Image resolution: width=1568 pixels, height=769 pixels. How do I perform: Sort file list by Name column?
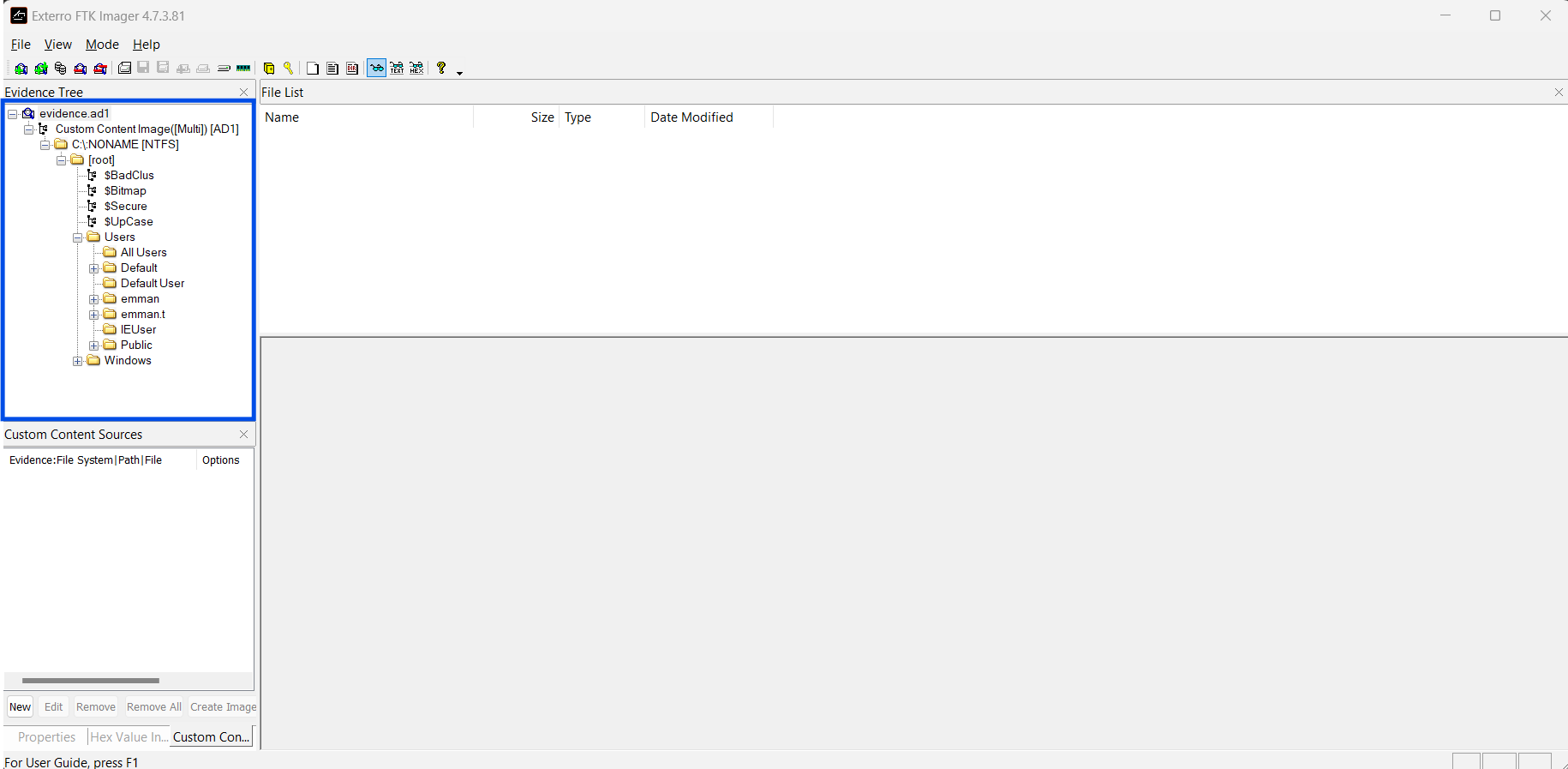coord(367,117)
